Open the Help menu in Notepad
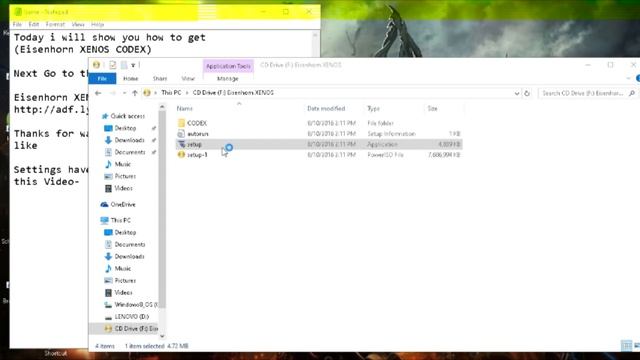 pos(98,24)
